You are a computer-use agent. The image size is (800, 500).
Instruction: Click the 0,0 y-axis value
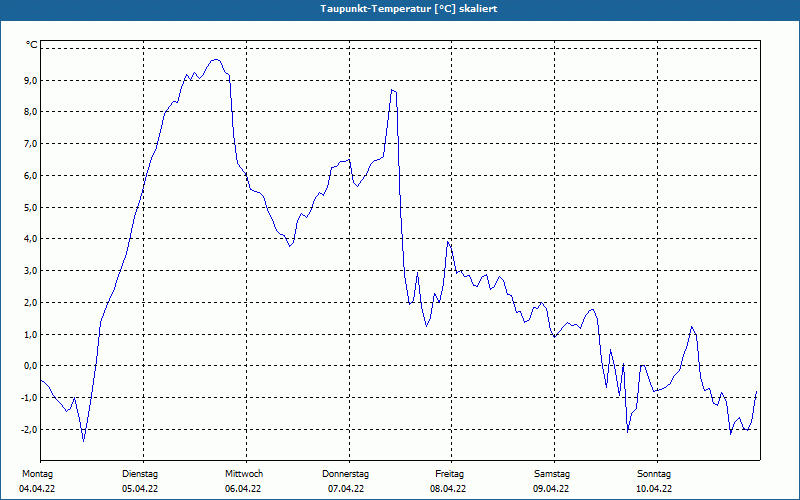point(30,366)
